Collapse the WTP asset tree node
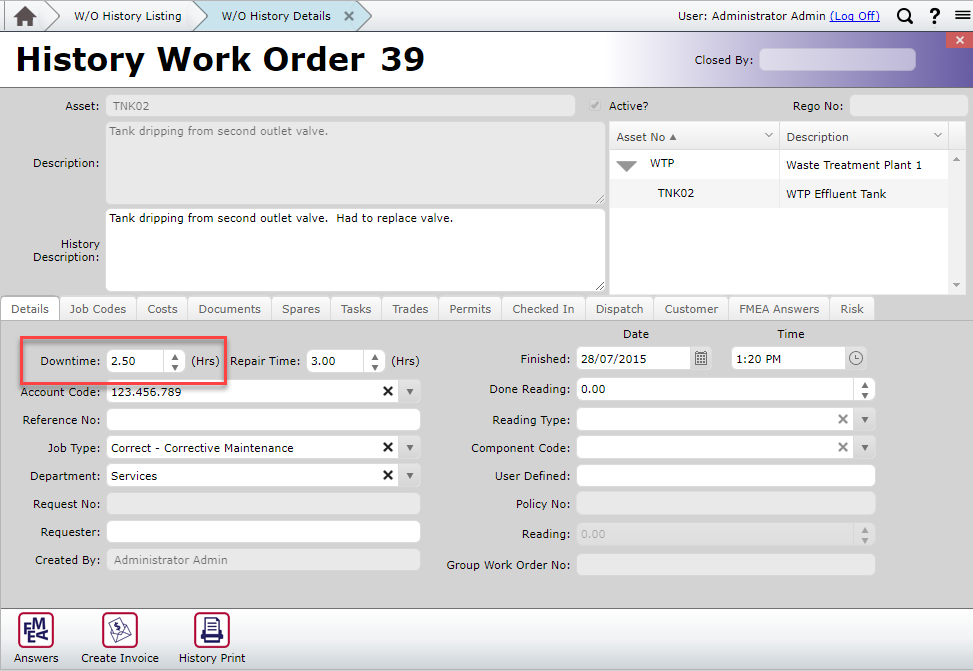 [627, 165]
